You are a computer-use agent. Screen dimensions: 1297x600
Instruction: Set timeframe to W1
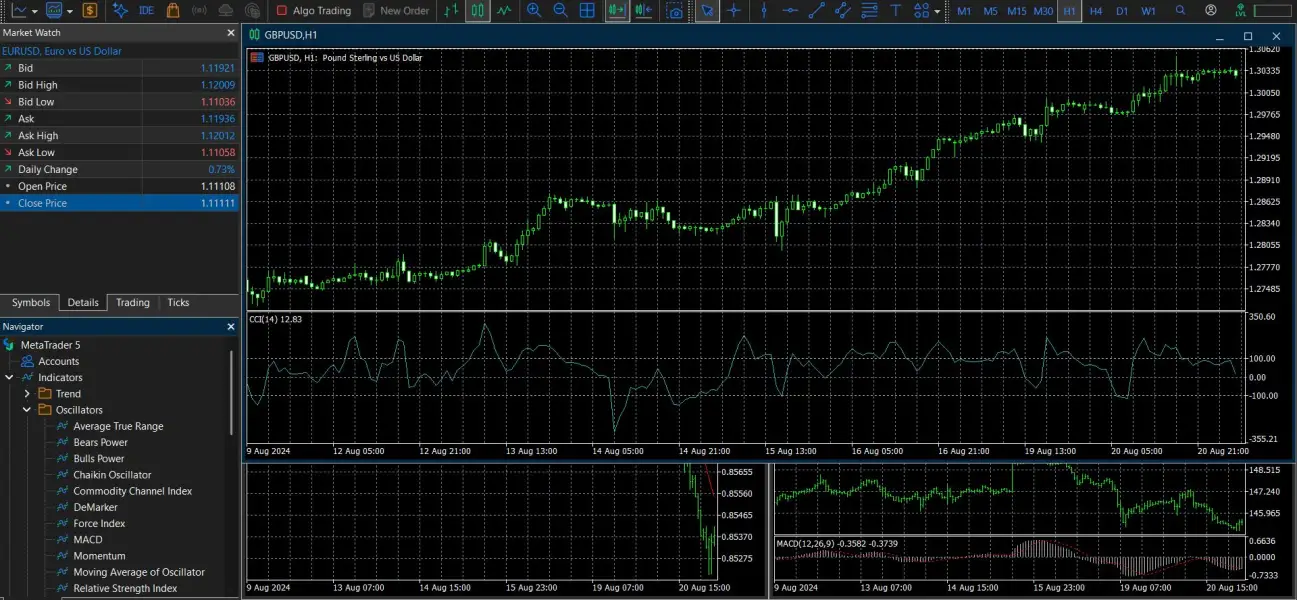1148,11
